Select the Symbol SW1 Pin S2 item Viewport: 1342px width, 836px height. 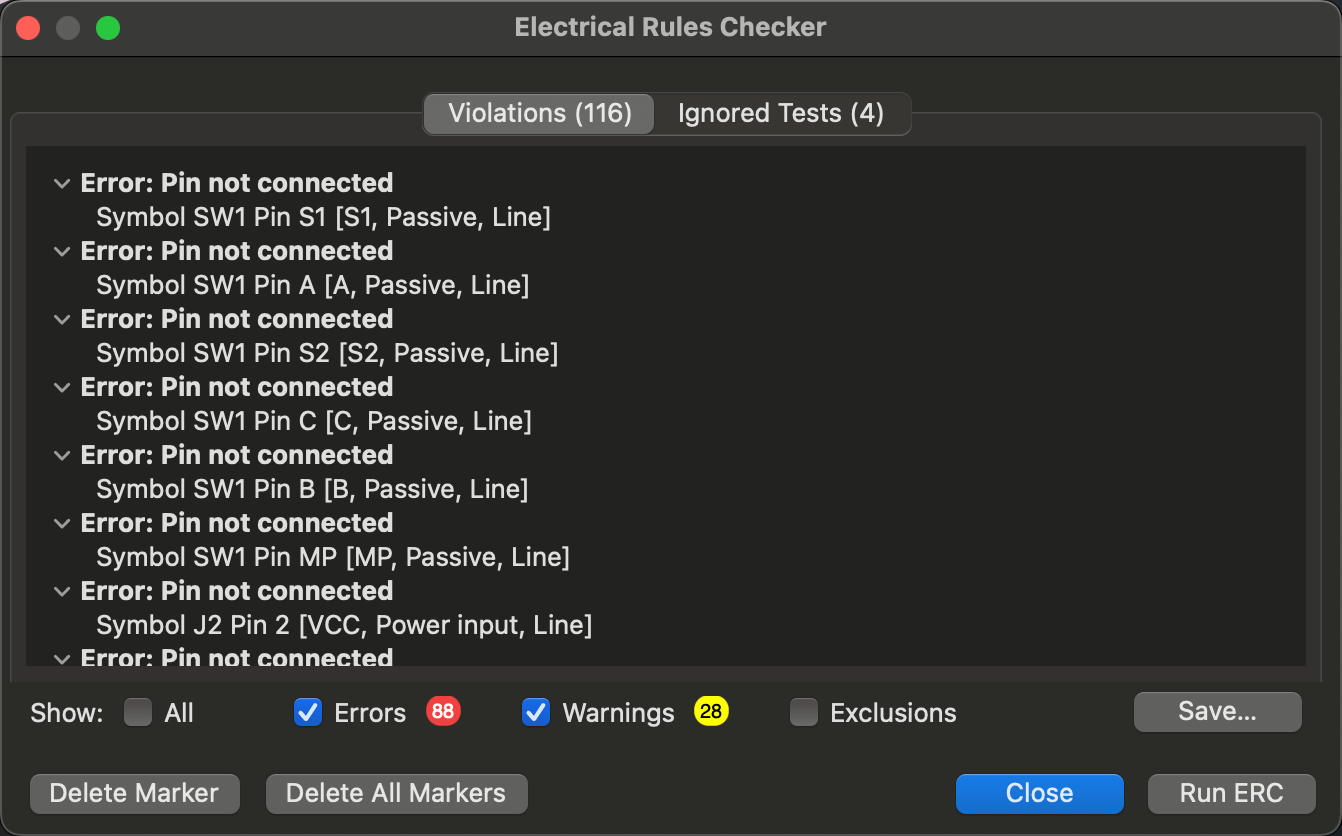click(327, 353)
